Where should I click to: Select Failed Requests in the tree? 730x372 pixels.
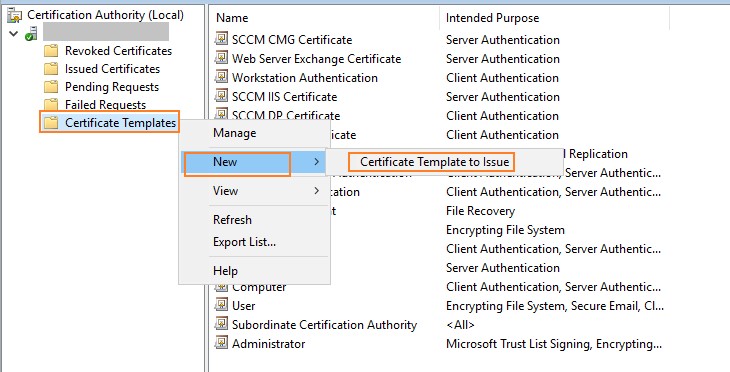tap(105, 104)
